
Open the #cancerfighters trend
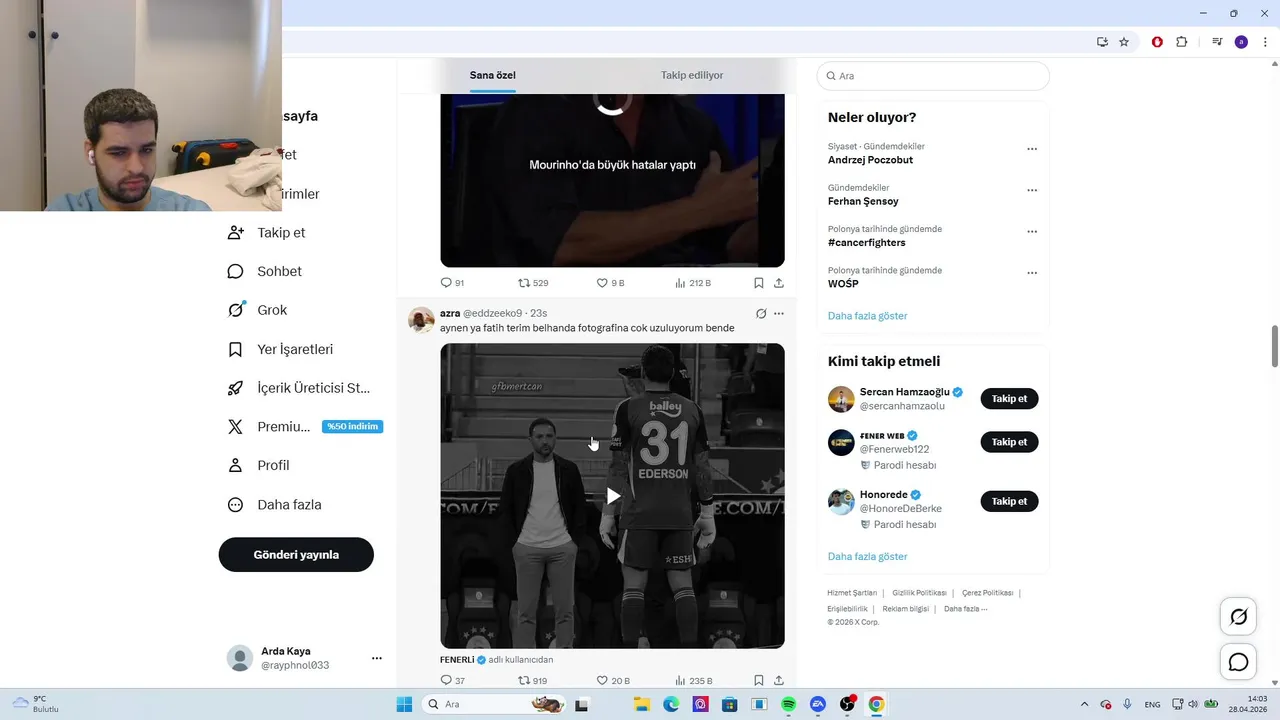867,243
